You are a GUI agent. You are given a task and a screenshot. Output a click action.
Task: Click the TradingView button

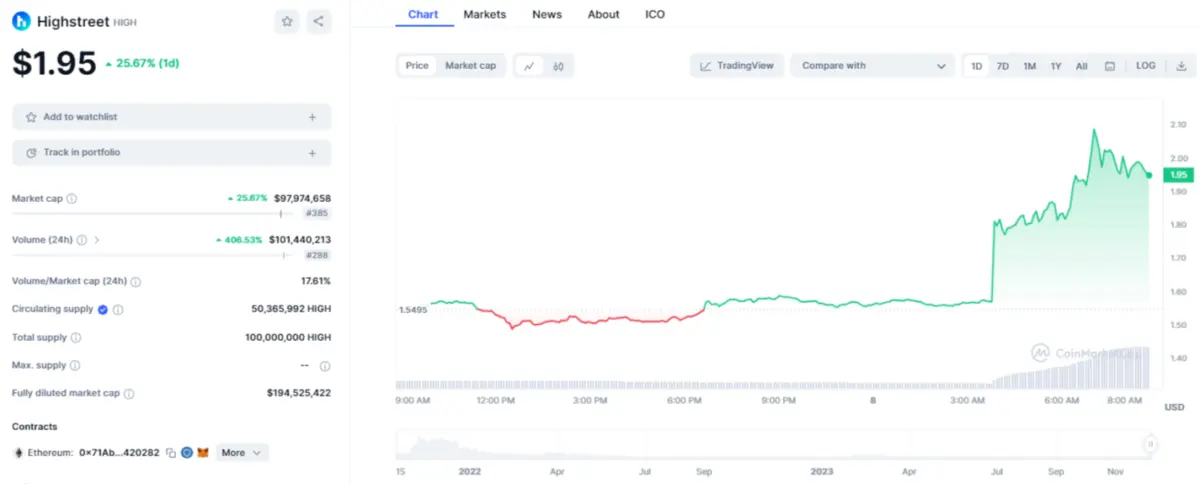(737, 66)
